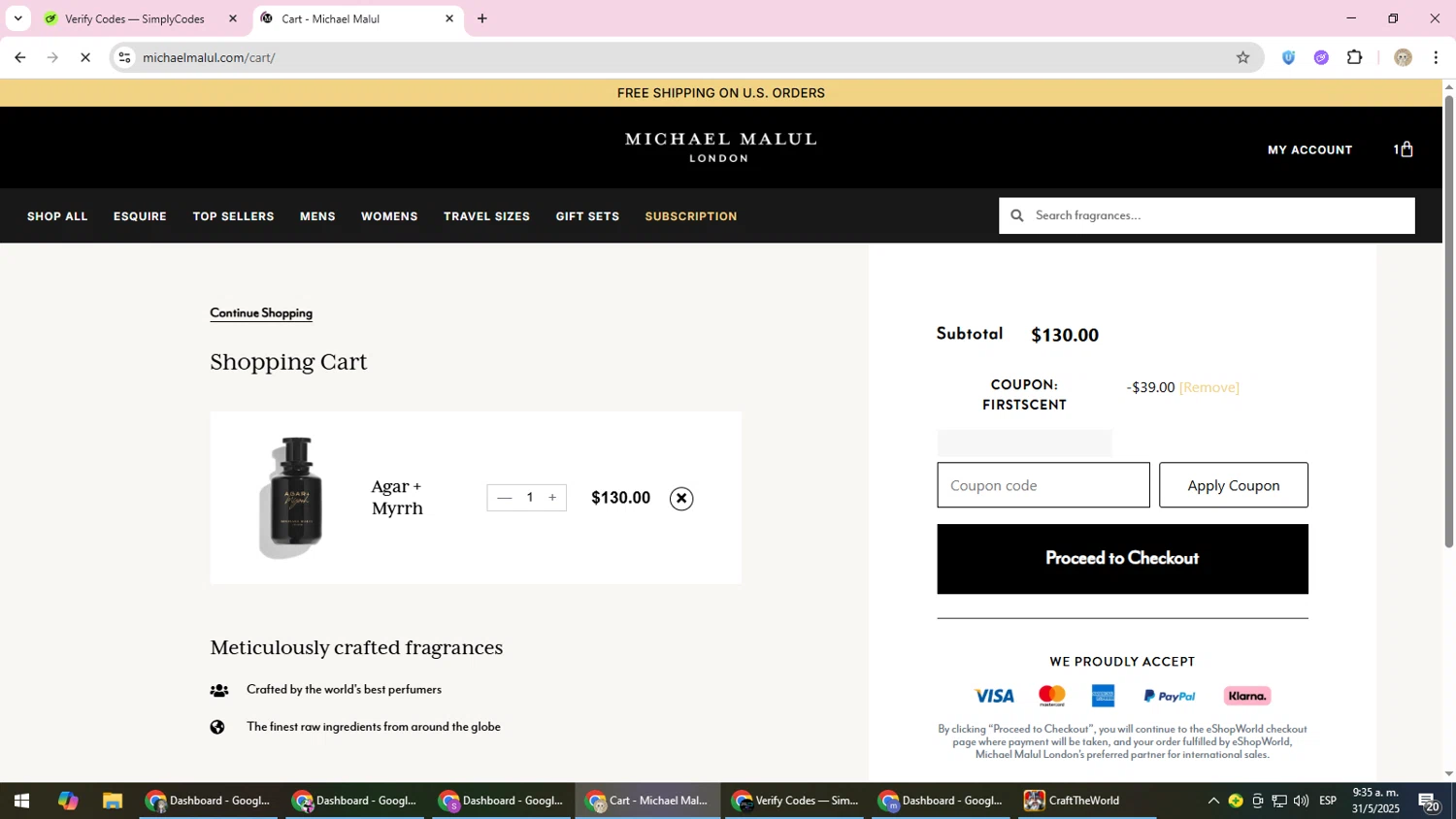Click the page vertical scrollbar

[1449, 320]
